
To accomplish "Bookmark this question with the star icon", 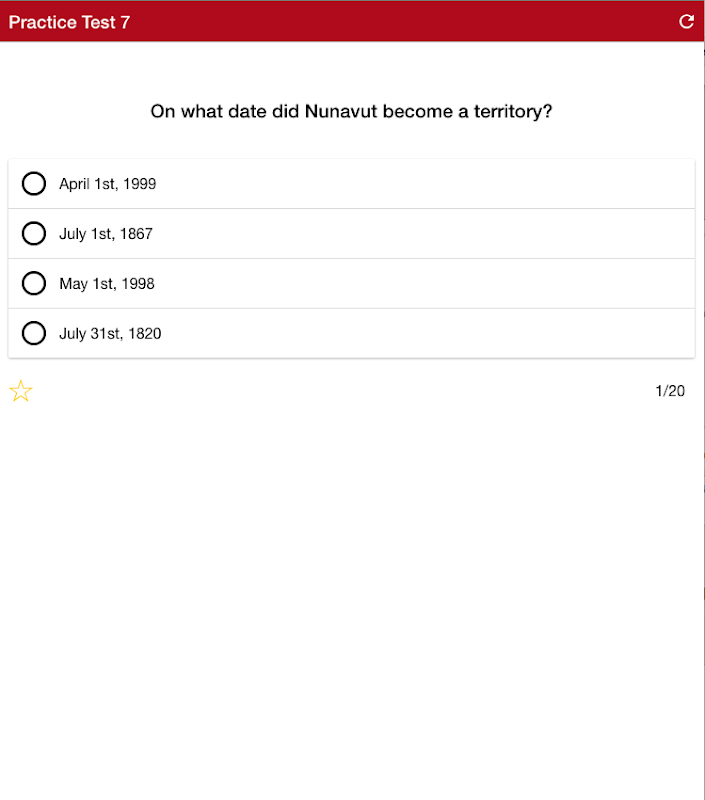I will click(x=20, y=391).
